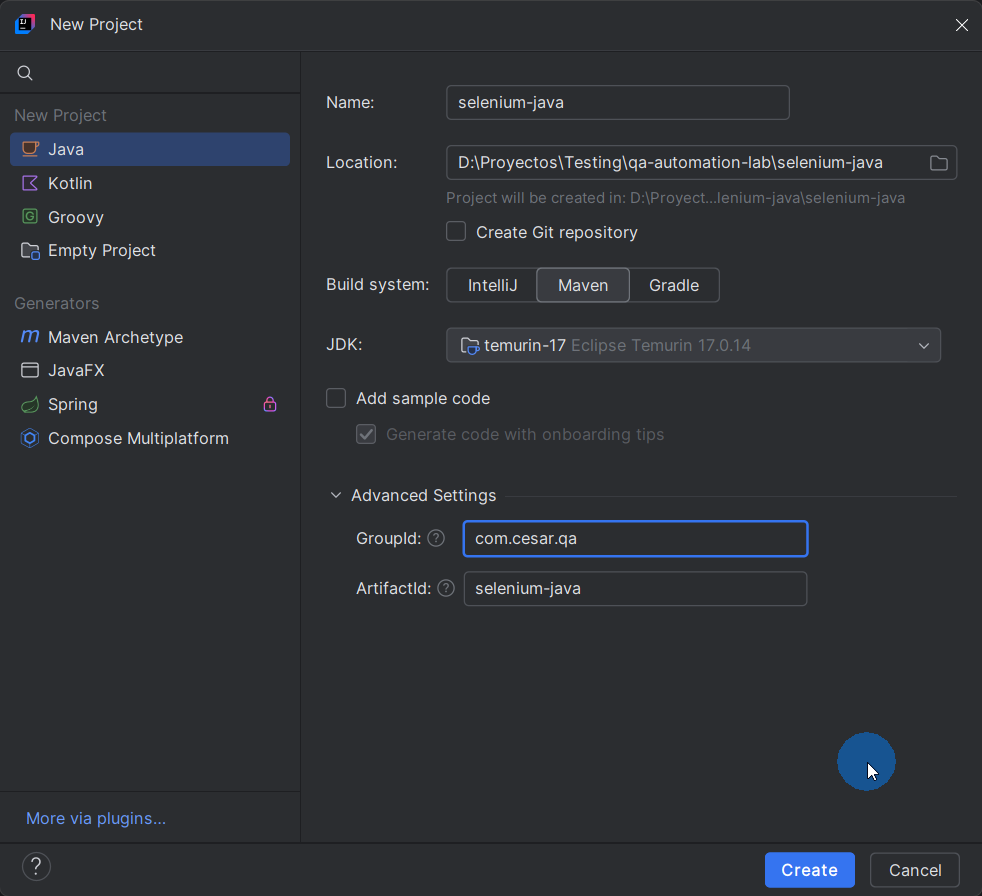Select IntelliJ as the build system
The height and width of the screenshot is (896, 982).
[491, 285]
